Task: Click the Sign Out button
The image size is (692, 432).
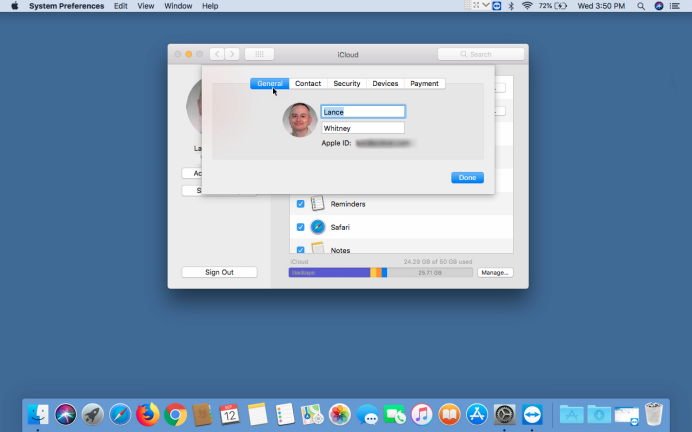Action: [x=219, y=272]
